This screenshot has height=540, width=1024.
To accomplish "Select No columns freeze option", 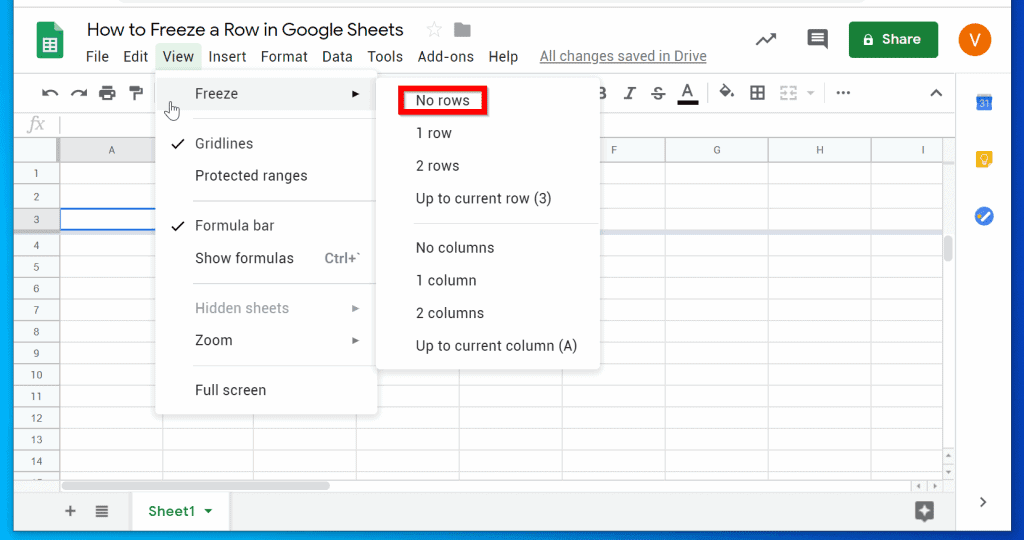I will 487,248.
